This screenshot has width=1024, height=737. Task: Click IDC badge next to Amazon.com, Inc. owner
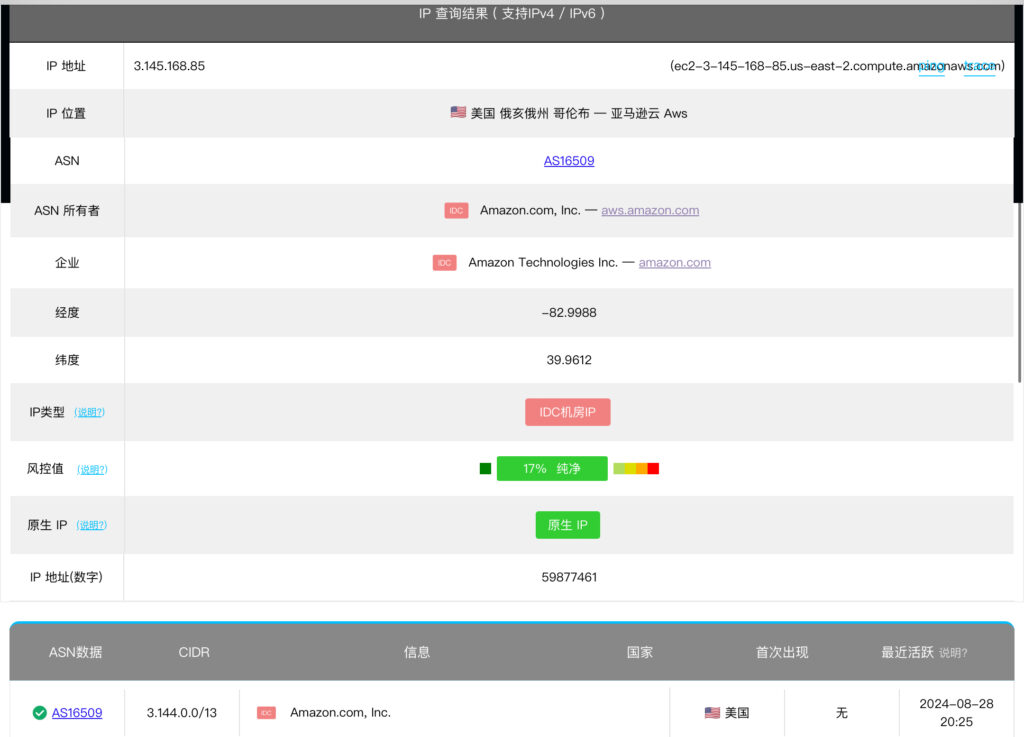(456, 211)
